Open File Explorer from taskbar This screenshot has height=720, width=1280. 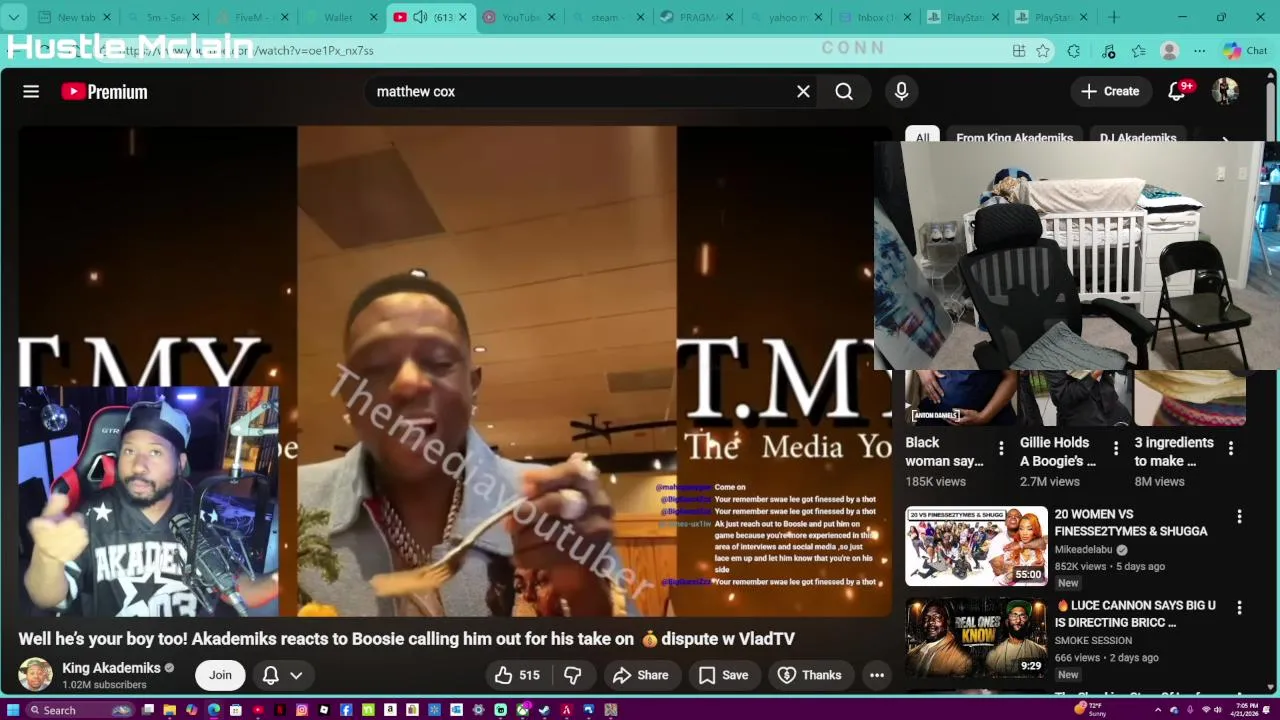click(170, 710)
